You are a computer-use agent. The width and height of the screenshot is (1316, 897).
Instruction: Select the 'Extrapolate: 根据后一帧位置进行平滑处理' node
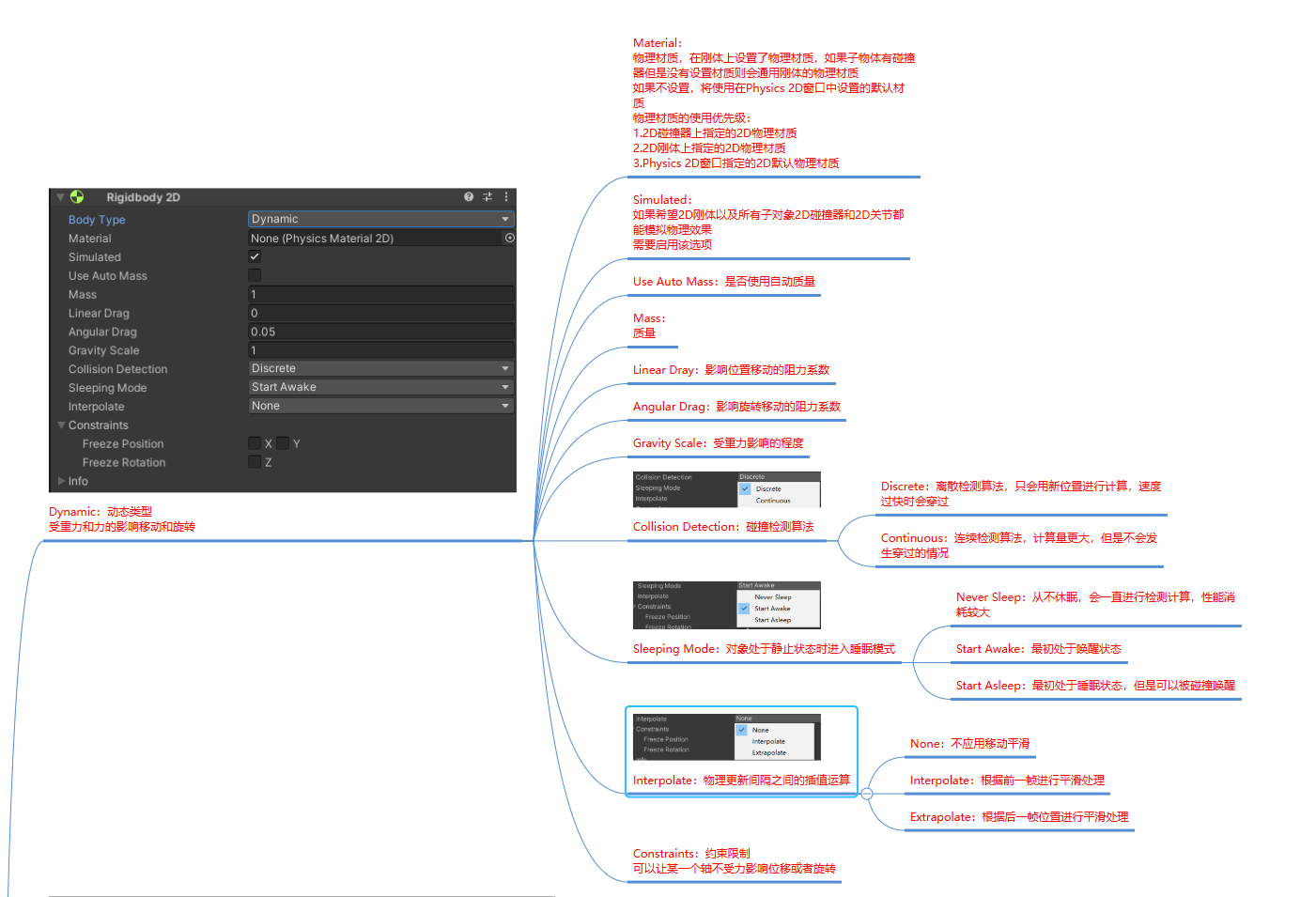1019,817
